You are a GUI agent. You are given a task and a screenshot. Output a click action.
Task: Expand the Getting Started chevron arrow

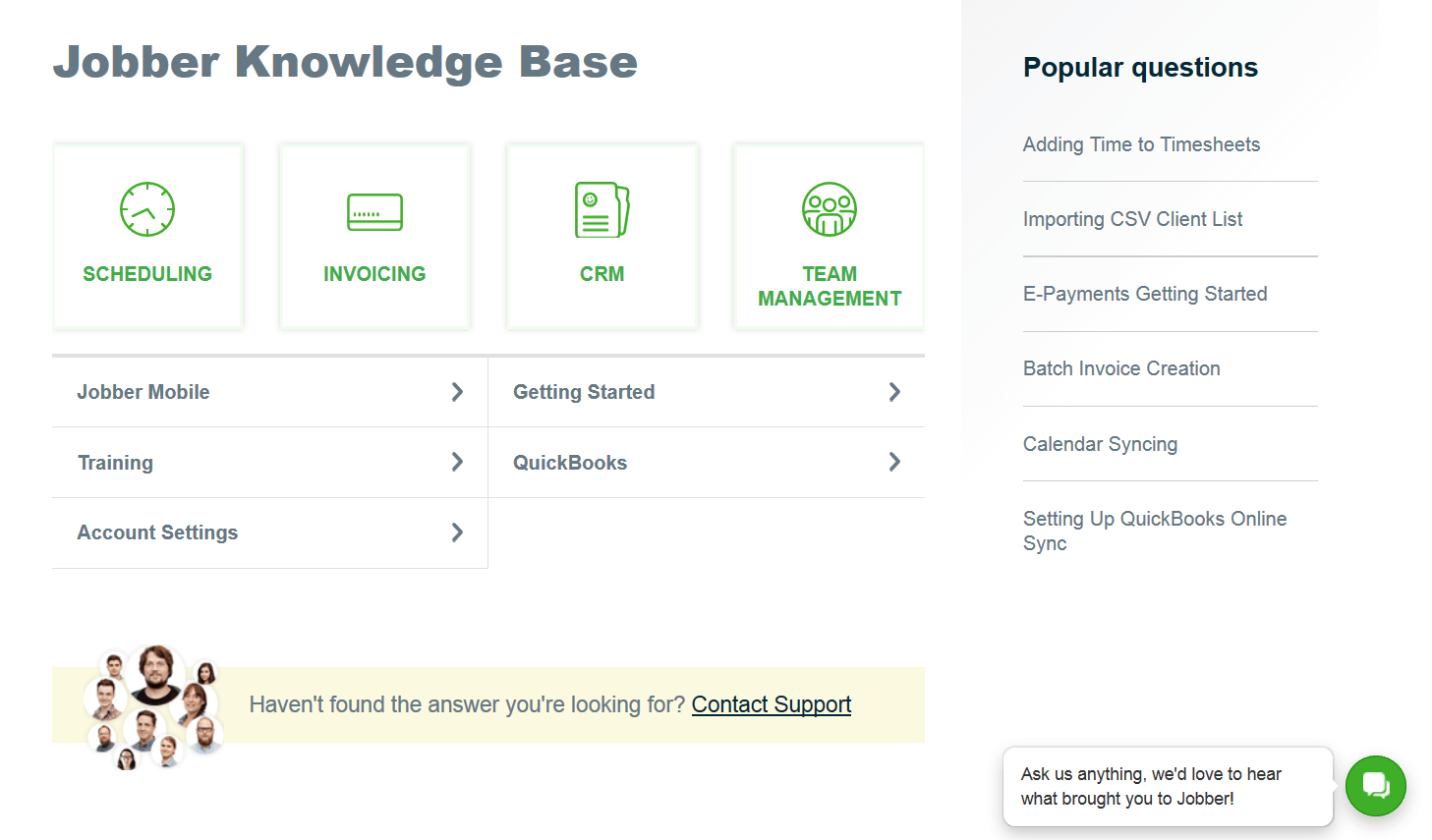click(x=894, y=392)
